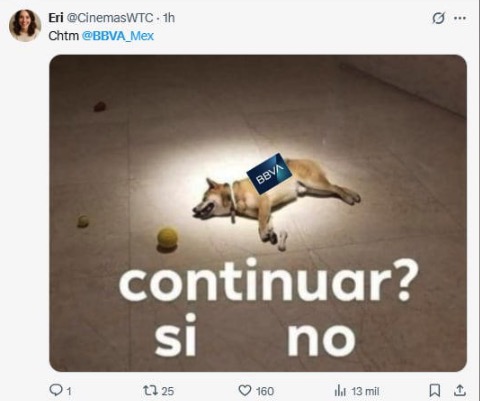
Task: Click the retweet count 25
Action: [x=168, y=391]
